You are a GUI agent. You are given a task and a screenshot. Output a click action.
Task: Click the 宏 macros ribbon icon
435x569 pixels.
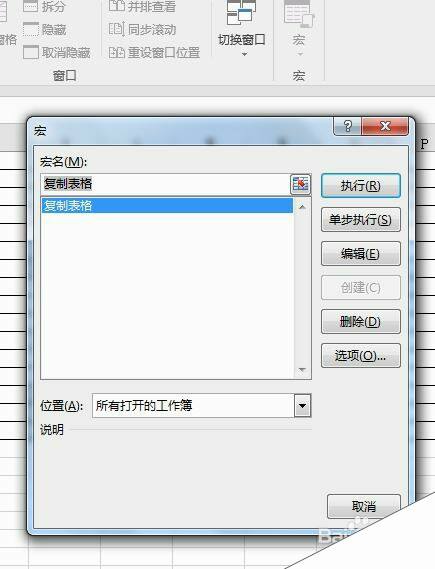click(299, 15)
